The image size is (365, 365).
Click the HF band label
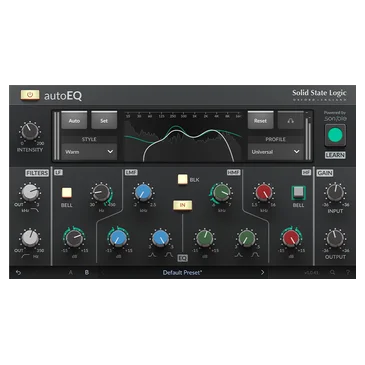pyautogui.click(x=306, y=172)
